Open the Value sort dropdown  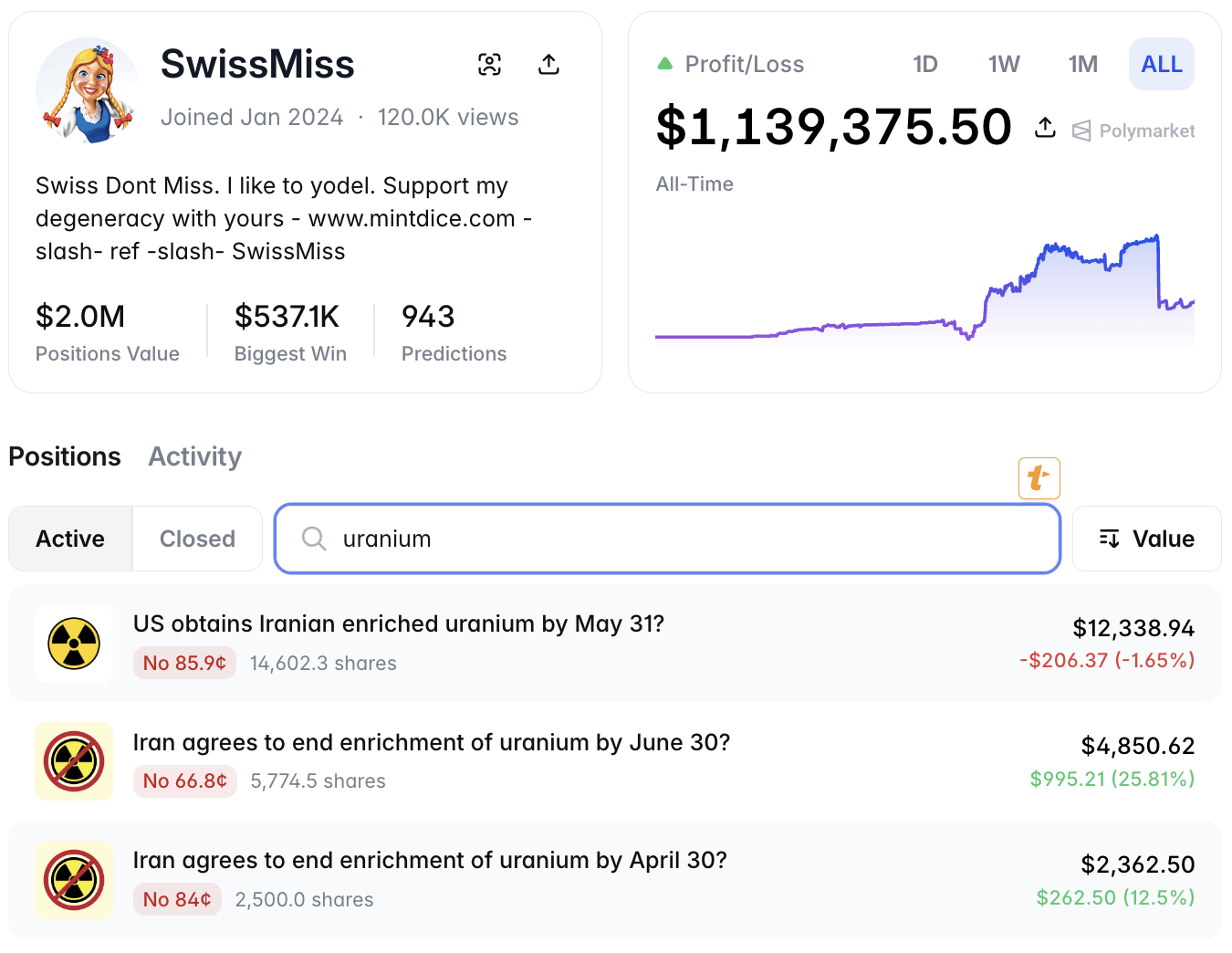(x=1146, y=539)
